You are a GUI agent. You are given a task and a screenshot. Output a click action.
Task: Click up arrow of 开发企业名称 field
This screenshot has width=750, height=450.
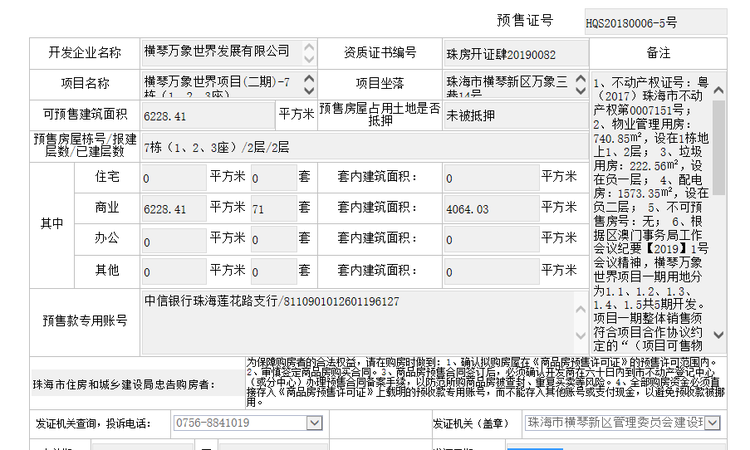click(x=309, y=47)
